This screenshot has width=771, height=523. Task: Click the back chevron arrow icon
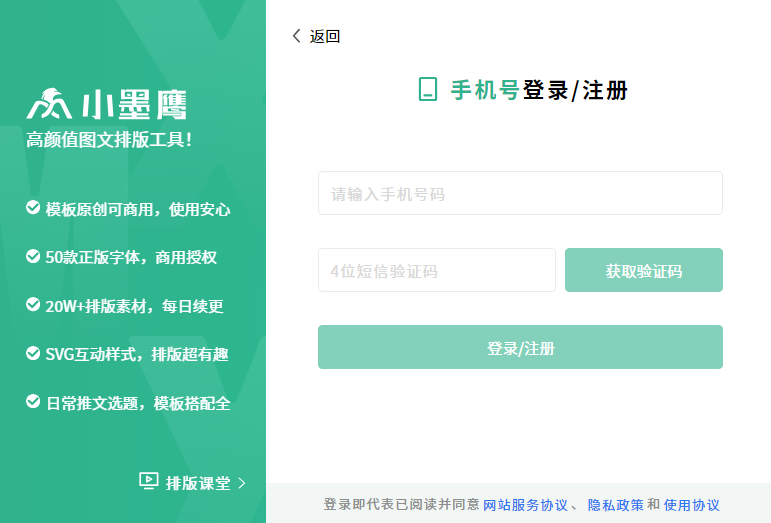coord(297,36)
